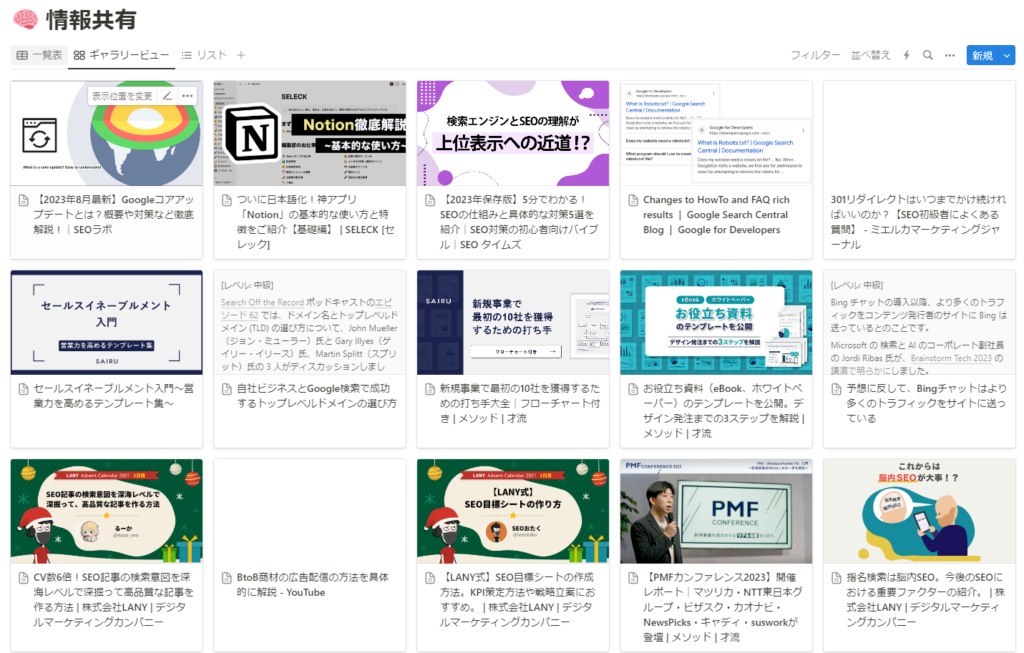Click the search magnifier icon

click(x=927, y=56)
